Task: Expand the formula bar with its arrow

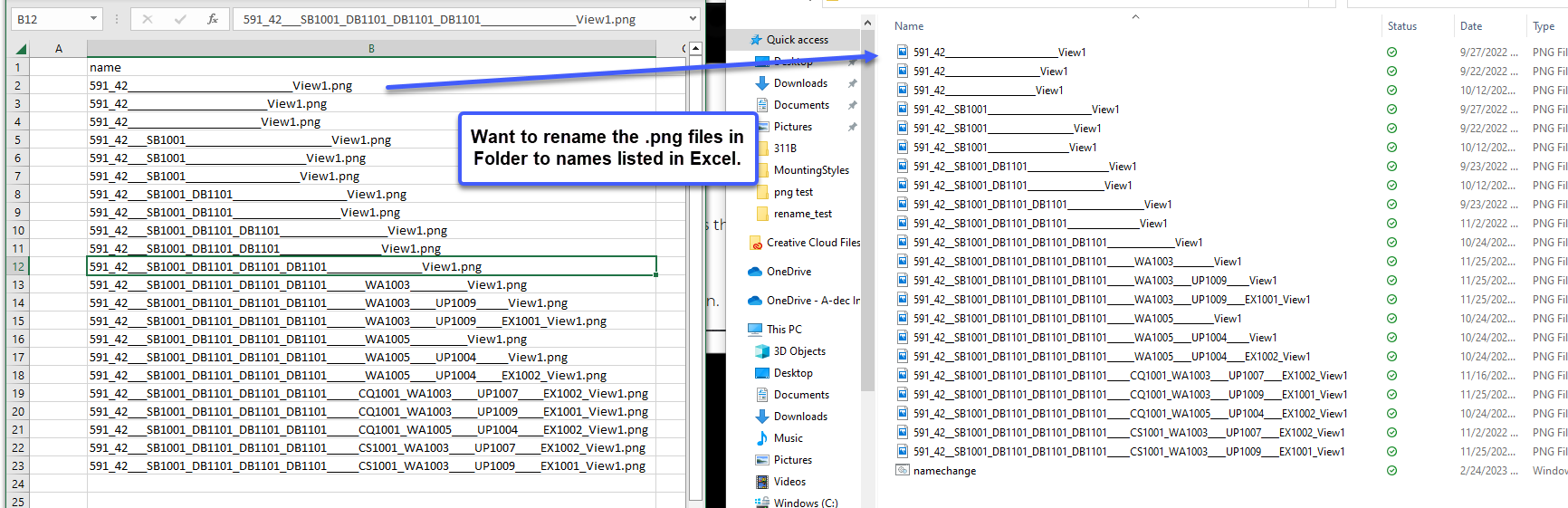Action: click(x=693, y=18)
